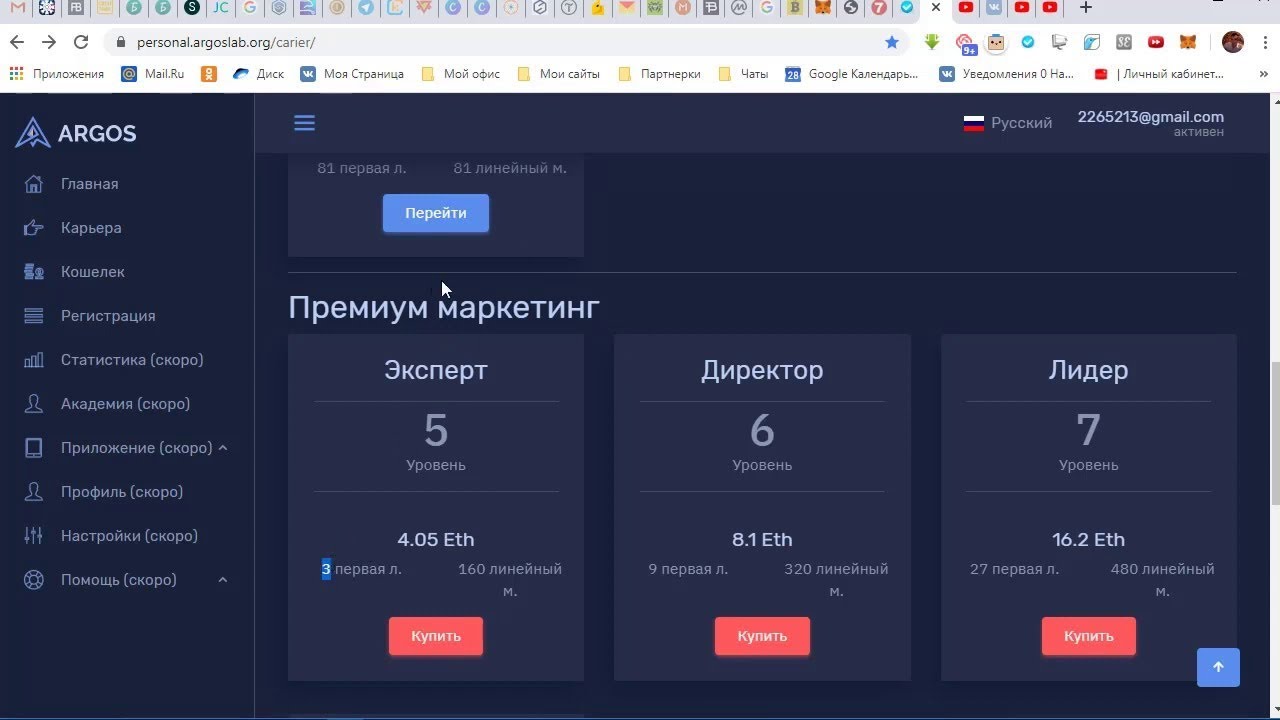1280x720 pixels.
Task: Open the Диск bookmark
Action: [258, 74]
